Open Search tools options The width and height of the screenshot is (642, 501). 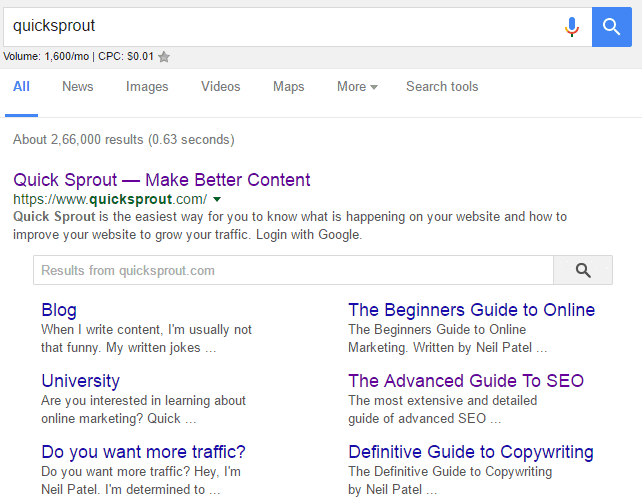pos(442,86)
